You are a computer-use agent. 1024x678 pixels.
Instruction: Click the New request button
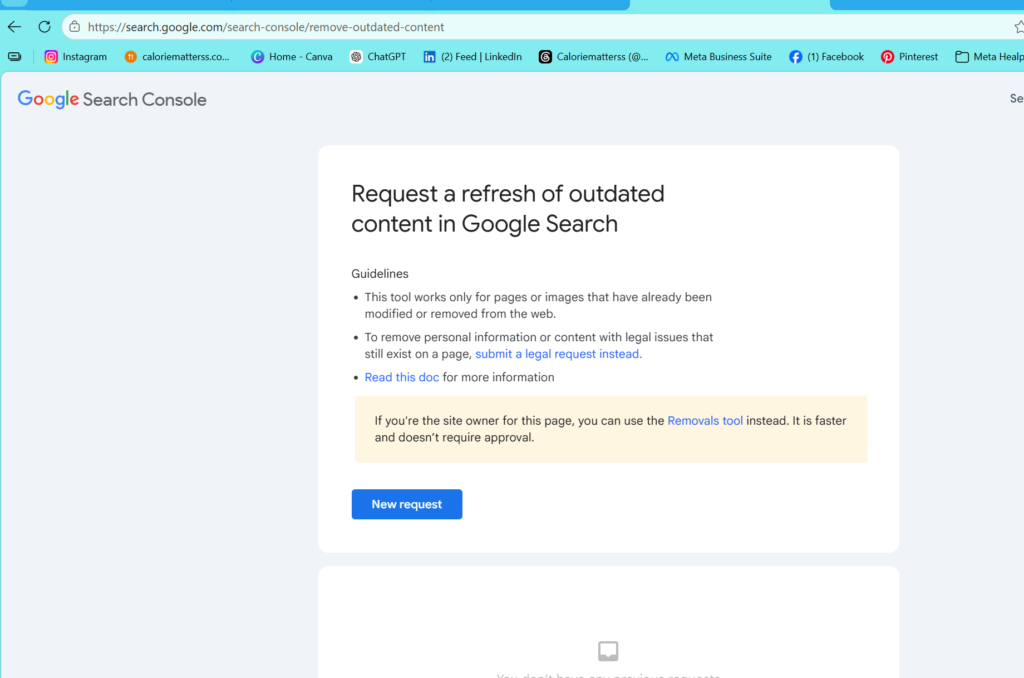[407, 504]
